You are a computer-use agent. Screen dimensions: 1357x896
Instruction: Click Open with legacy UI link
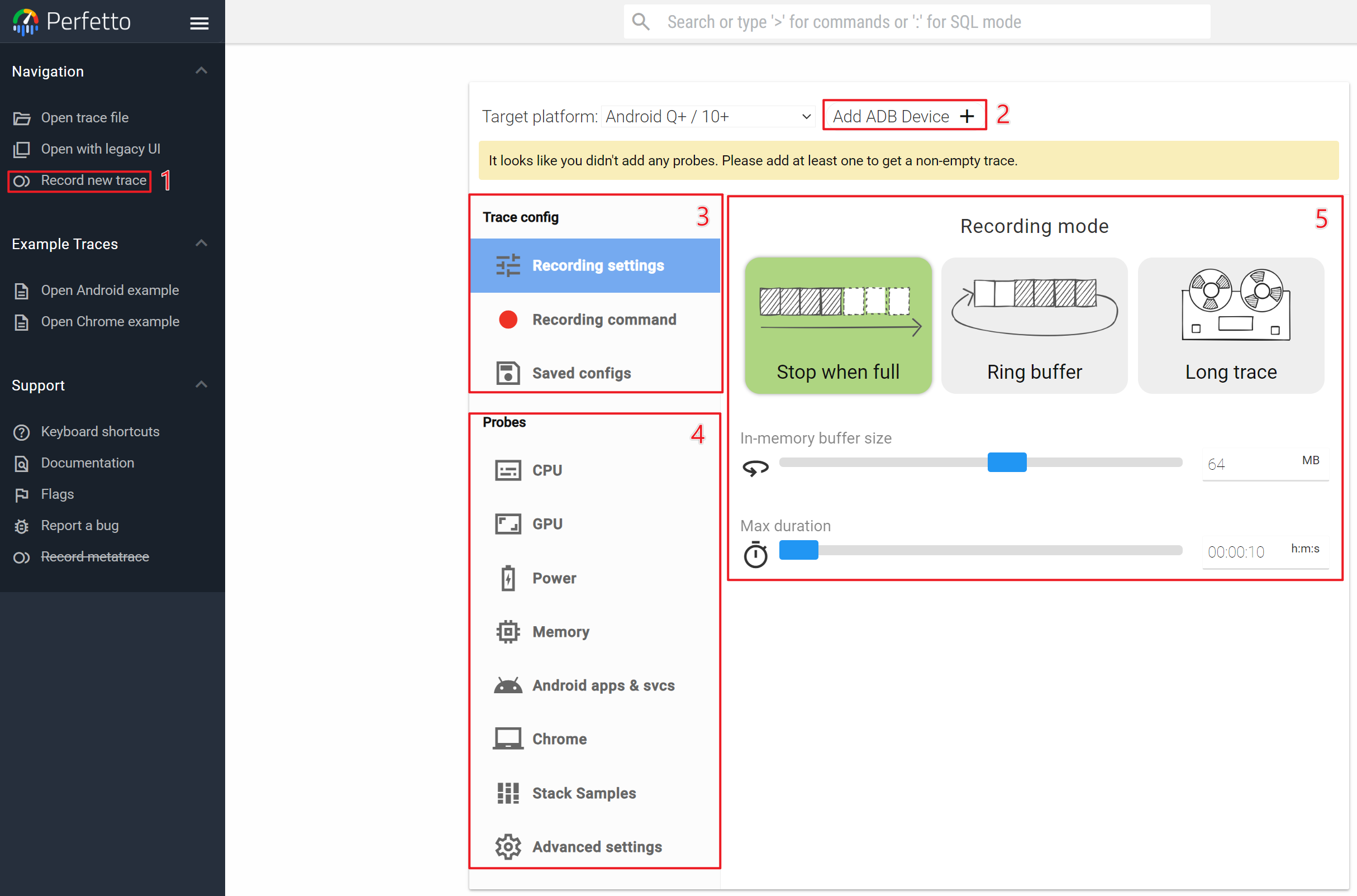pyautogui.click(x=101, y=149)
